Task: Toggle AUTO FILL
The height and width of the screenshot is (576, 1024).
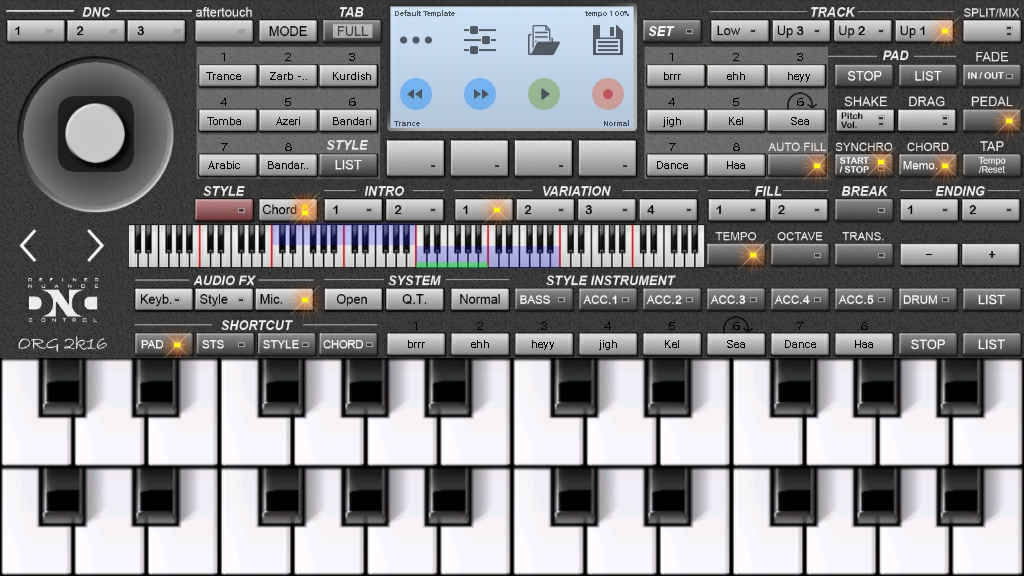Action: point(797,165)
